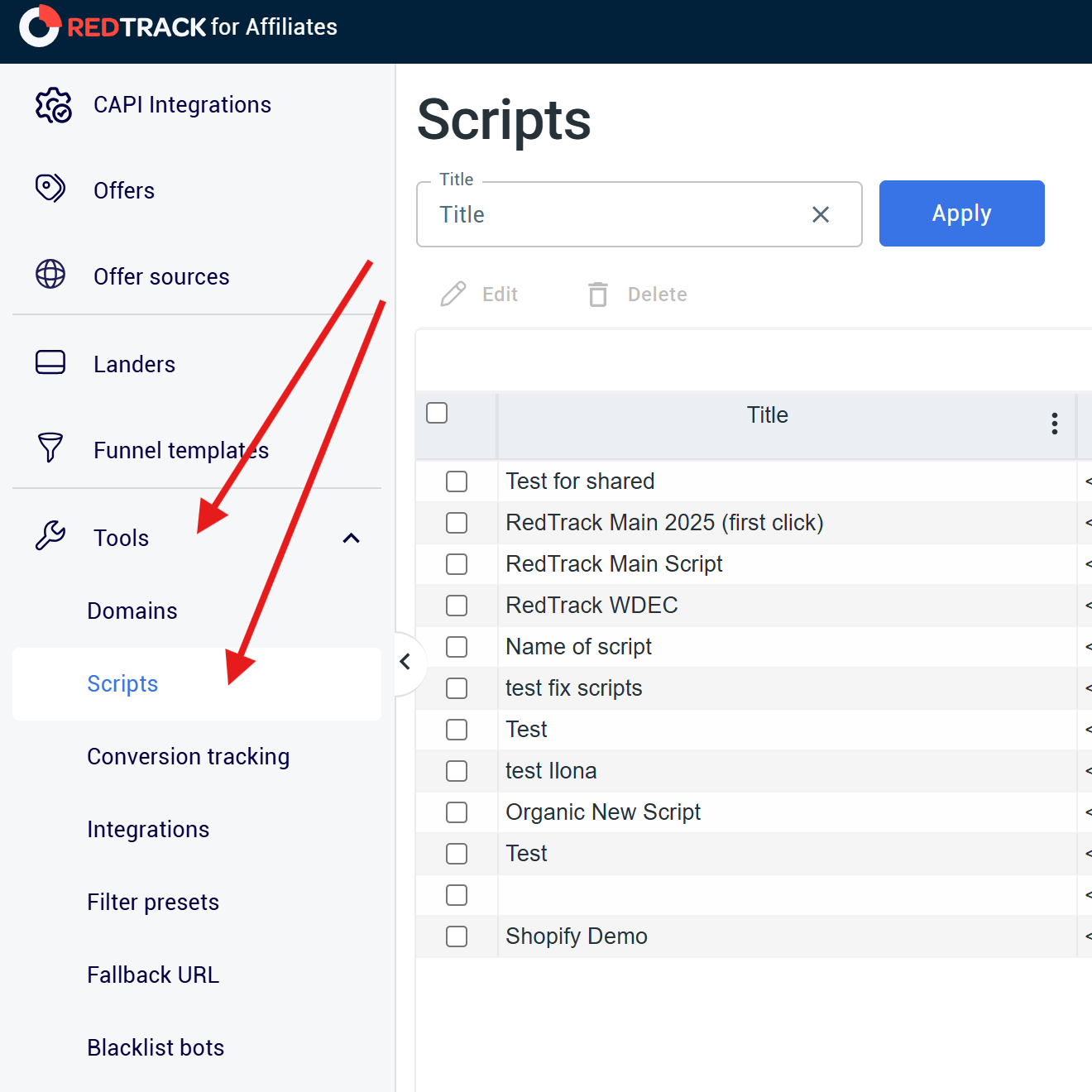Open Integrations submenu item

(x=148, y=830)
